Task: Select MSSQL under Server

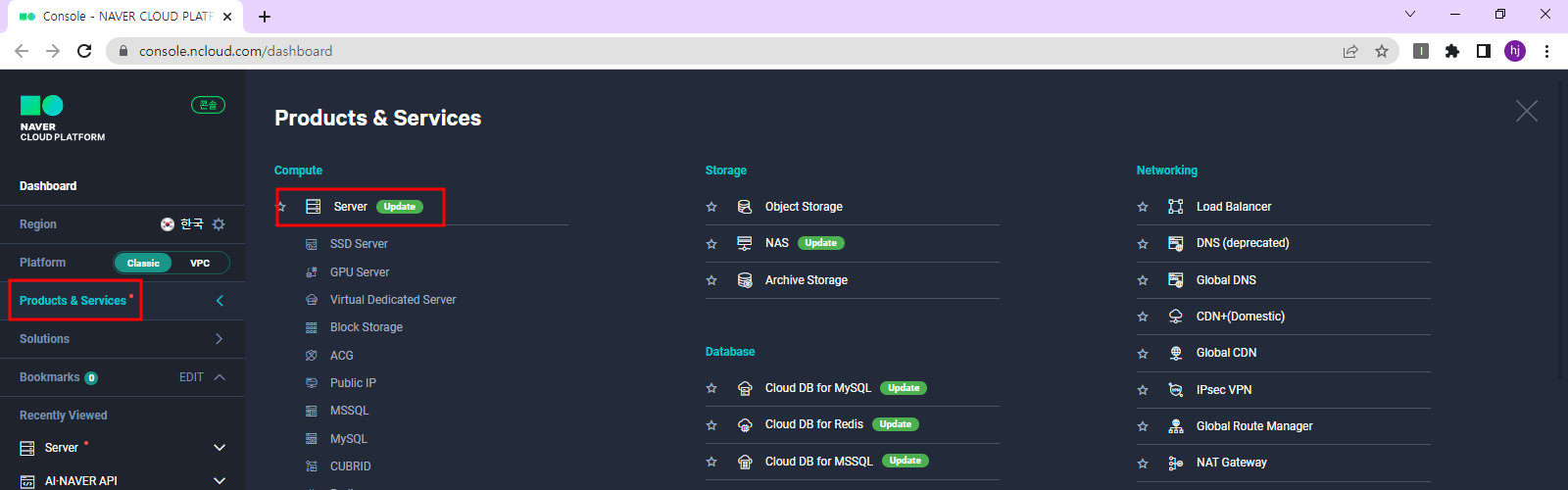Action: click(x=350, y=411)
